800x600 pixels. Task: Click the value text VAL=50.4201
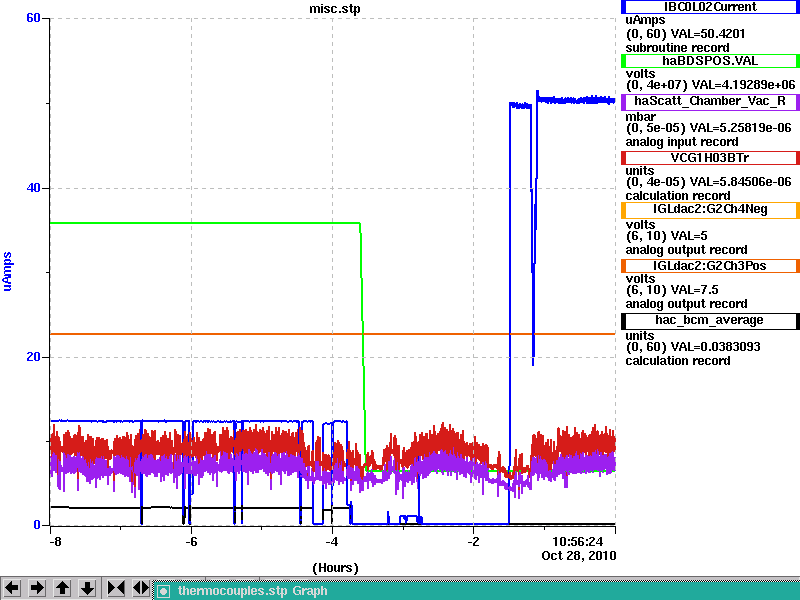708,34
